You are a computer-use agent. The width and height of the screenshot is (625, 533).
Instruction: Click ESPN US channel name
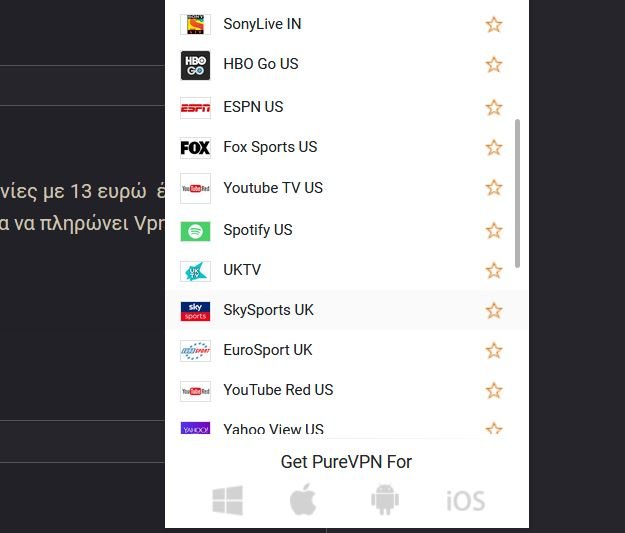pyautogui.click(x=253, y=107)
